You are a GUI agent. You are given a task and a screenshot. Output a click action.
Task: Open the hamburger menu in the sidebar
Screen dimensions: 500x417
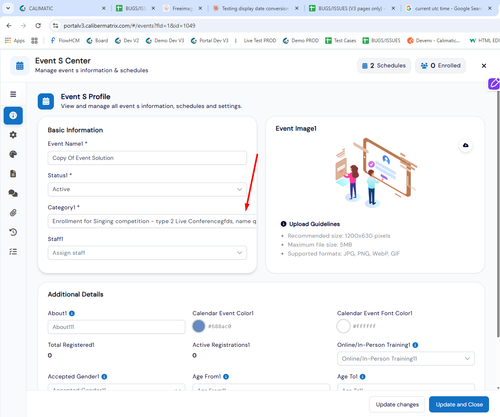(x=13, y=94)
